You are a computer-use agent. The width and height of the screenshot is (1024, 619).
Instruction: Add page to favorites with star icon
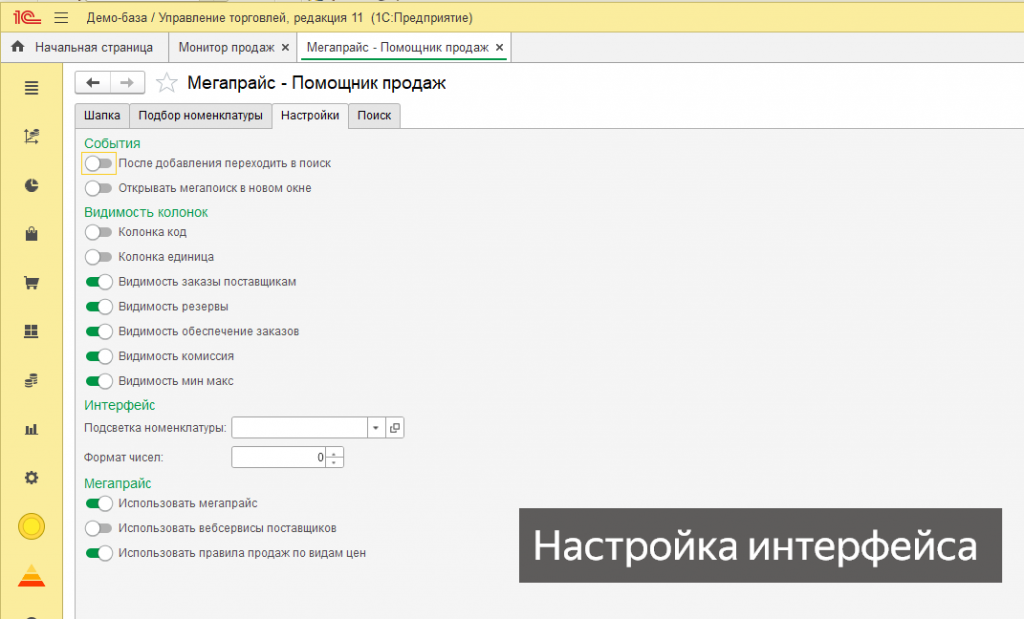point(167,83)
